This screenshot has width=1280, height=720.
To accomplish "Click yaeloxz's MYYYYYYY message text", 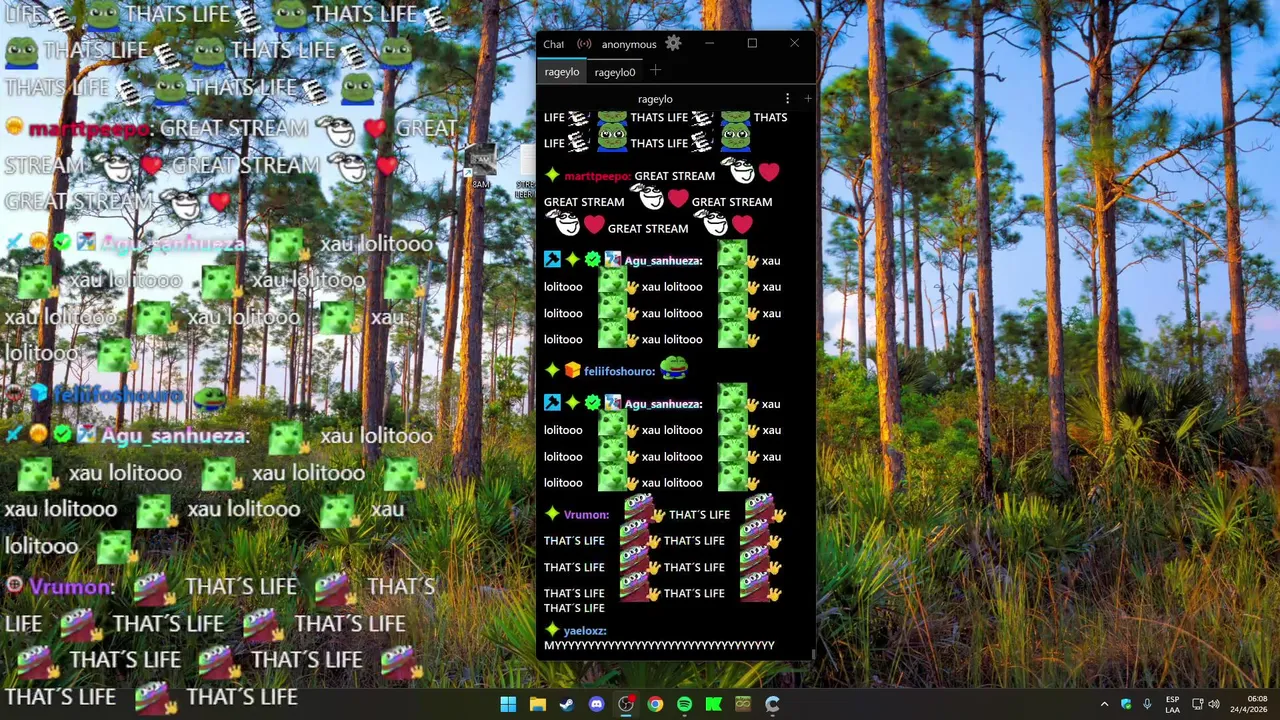I will (x=659, y=646).
